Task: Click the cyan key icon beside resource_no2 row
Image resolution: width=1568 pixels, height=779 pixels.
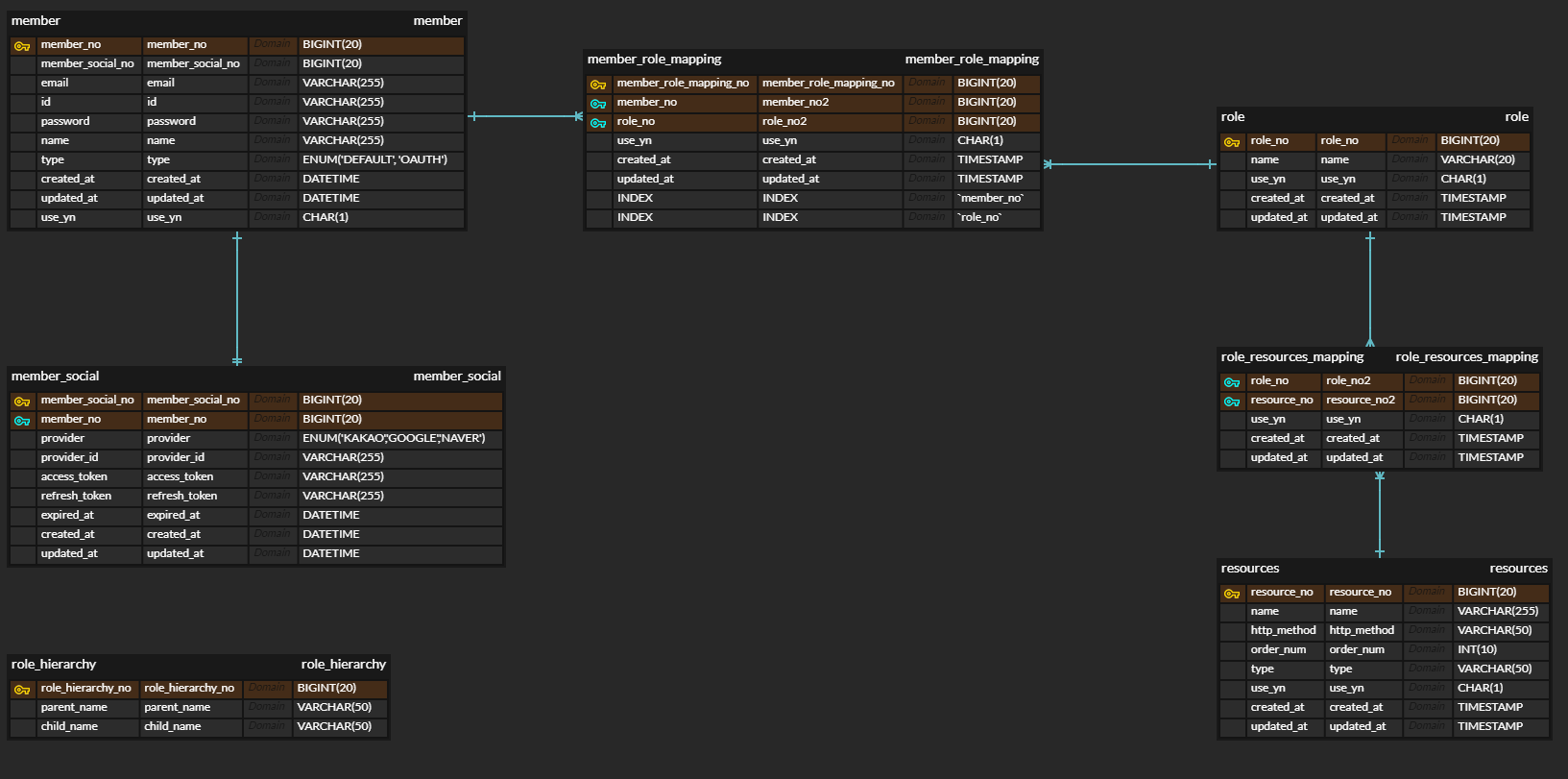Action: coord(1232,401)
